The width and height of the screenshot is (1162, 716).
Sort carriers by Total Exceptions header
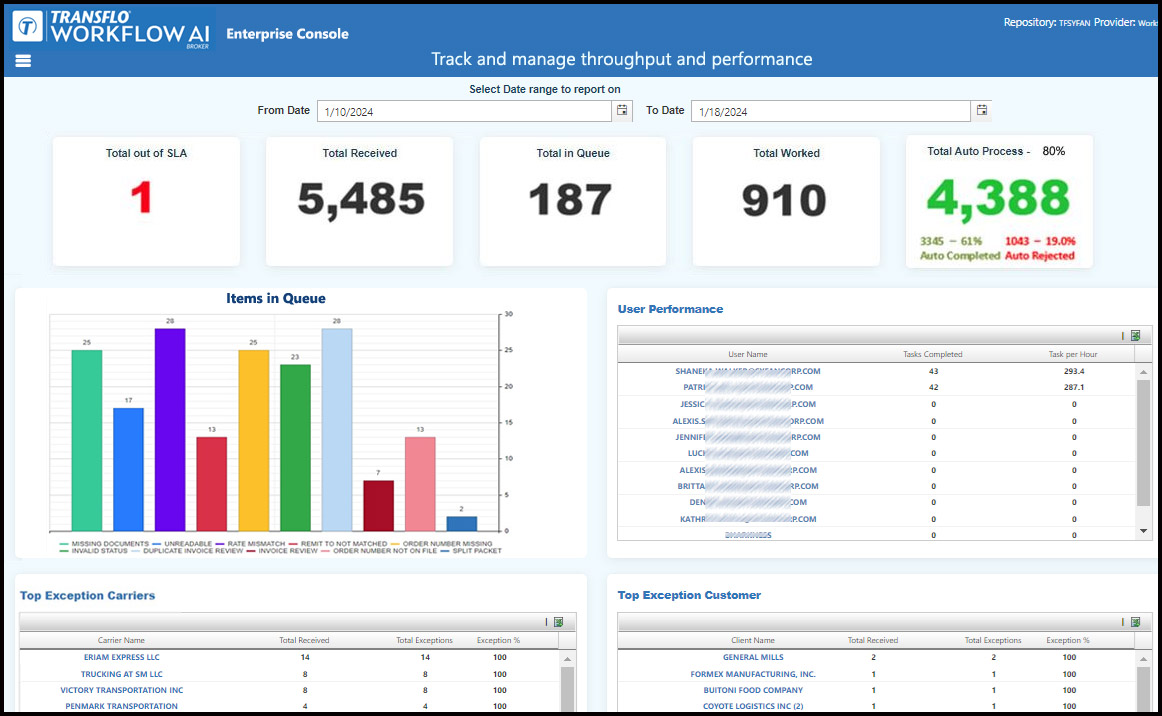(x=424, y=640)
